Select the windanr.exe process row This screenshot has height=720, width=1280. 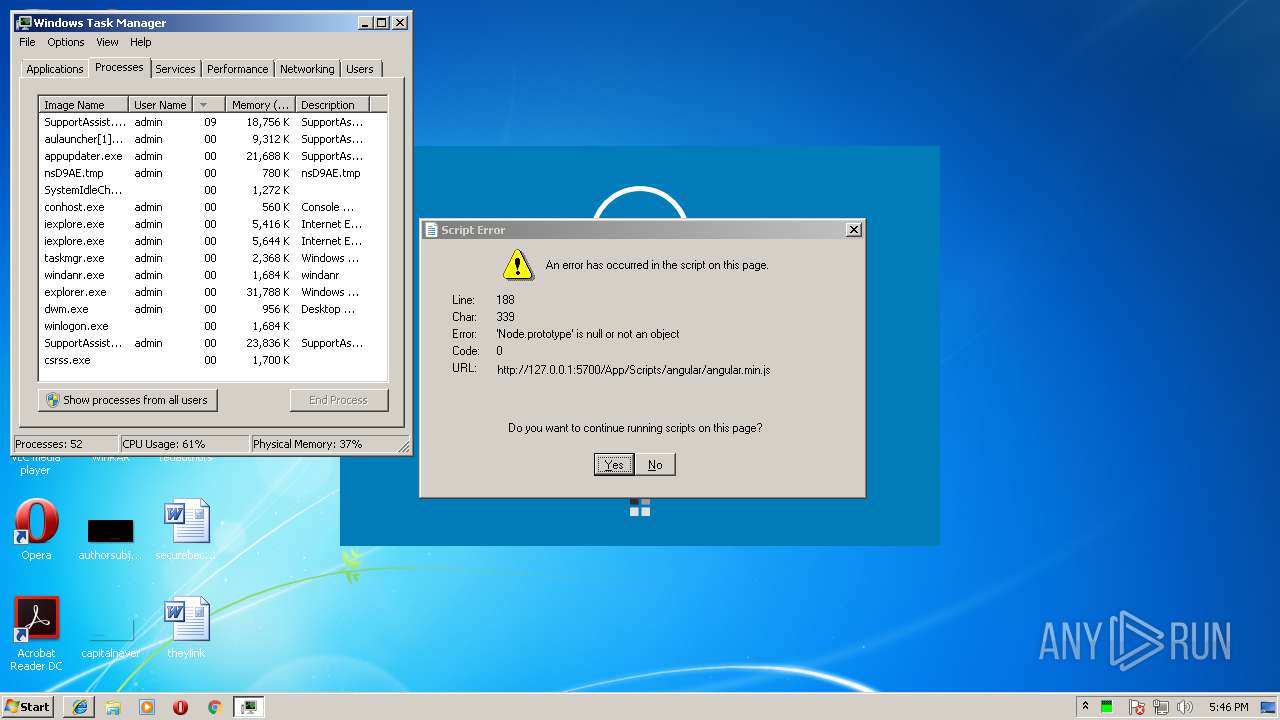click(213, 275)
